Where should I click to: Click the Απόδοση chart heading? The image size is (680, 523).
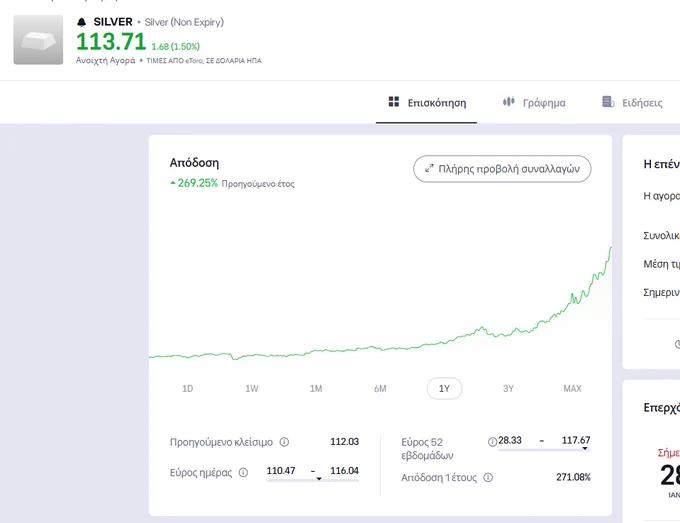(x=194, y=163)
